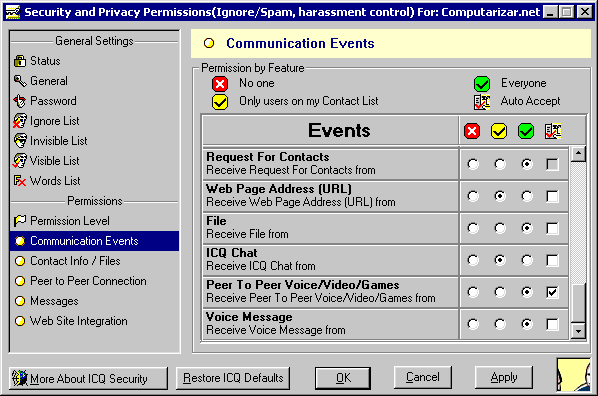Open the General settings page

tap(95, 81)
